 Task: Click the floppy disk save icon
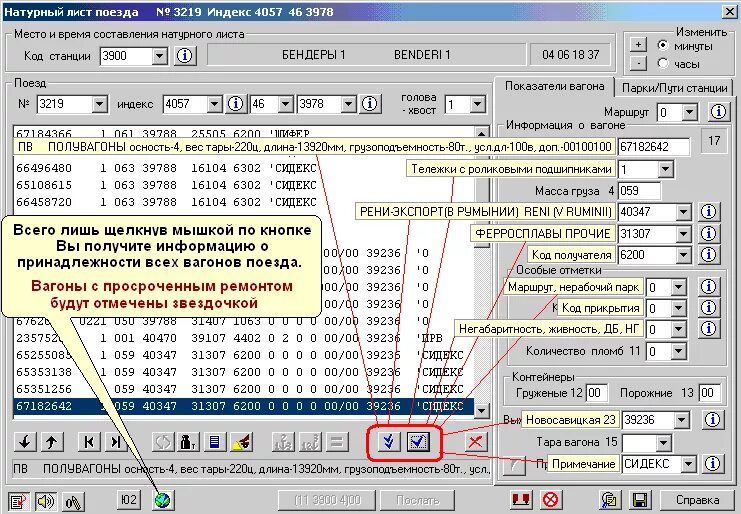pyautogui.click(x=640, y=500)
